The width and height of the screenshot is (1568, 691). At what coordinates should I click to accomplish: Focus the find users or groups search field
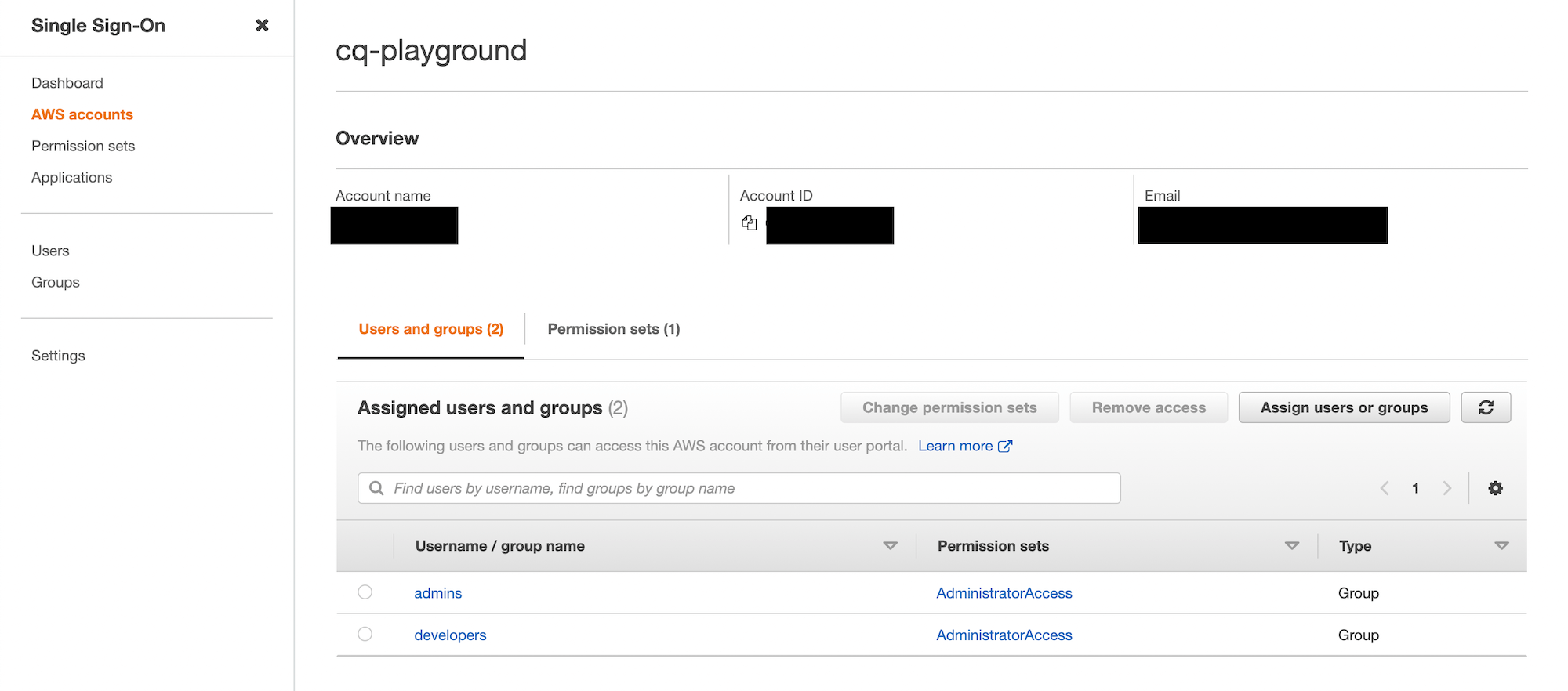tap(739, 488)
